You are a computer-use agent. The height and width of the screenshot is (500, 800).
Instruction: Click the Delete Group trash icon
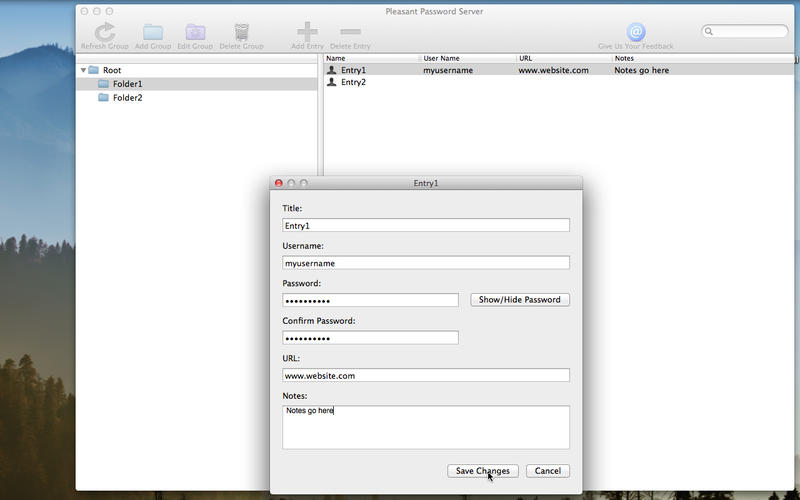pos(241,33)
